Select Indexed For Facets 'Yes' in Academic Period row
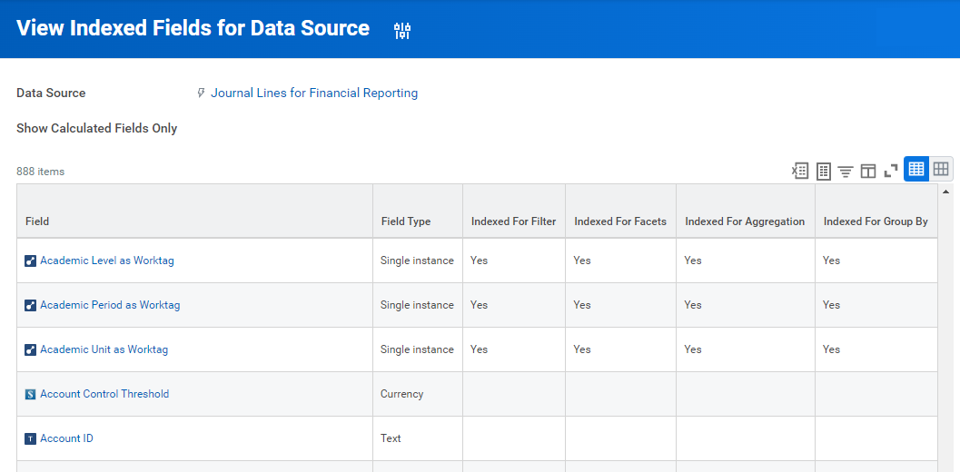 pos(582,305)
